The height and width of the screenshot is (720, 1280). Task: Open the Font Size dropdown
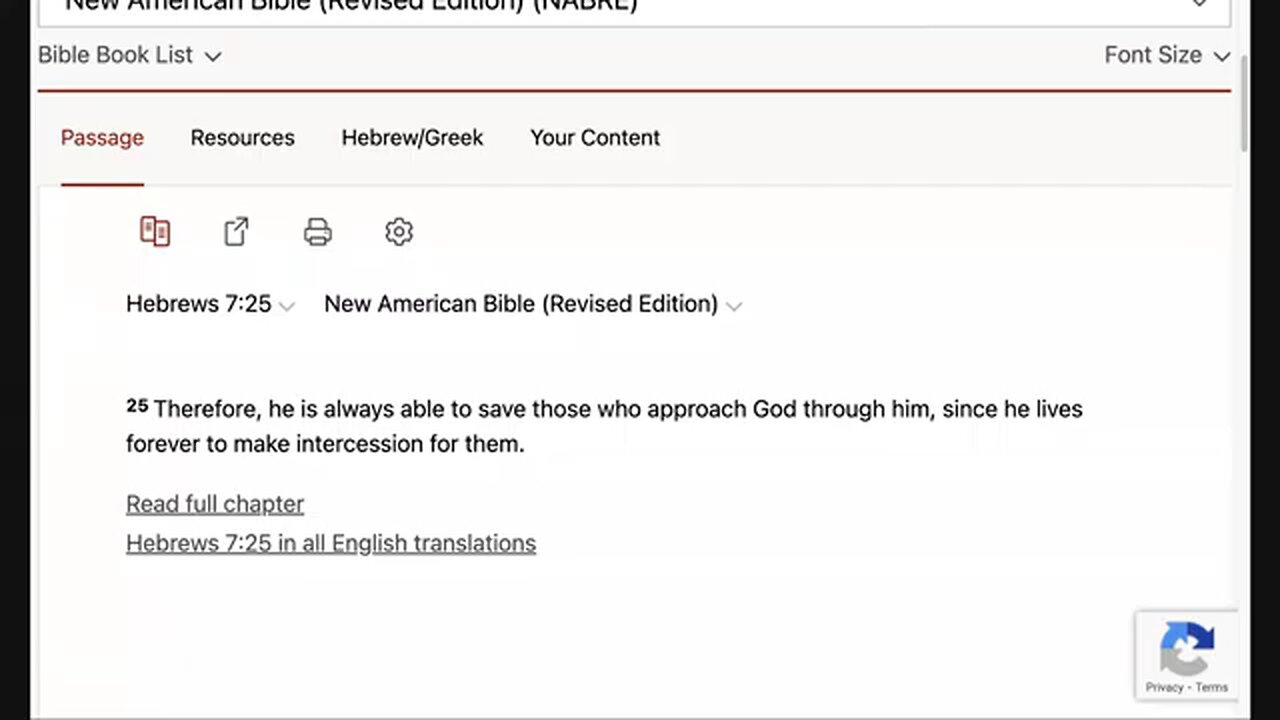coord(1166,55)
